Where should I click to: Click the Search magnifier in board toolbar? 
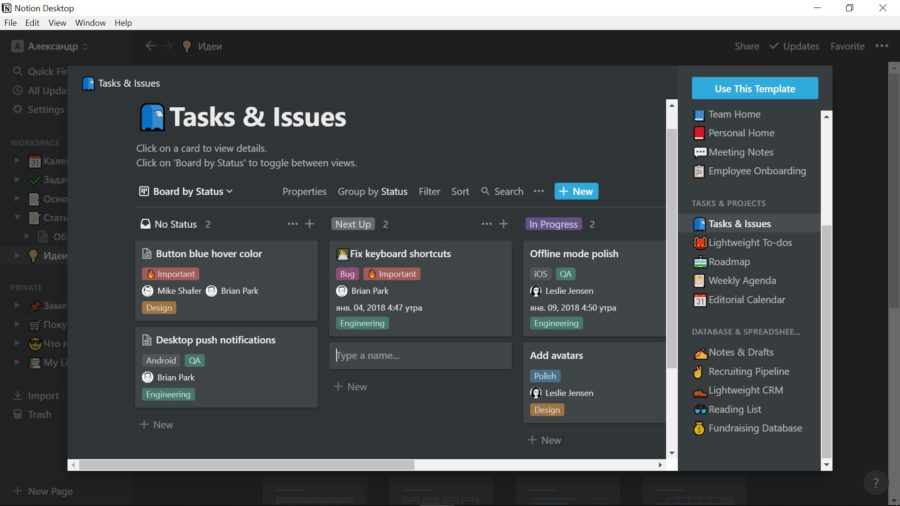point(485,191)
